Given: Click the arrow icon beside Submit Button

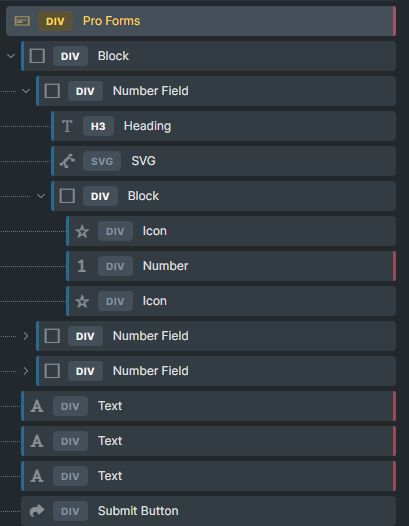Looking at the screenshot, I should [37, 511].
